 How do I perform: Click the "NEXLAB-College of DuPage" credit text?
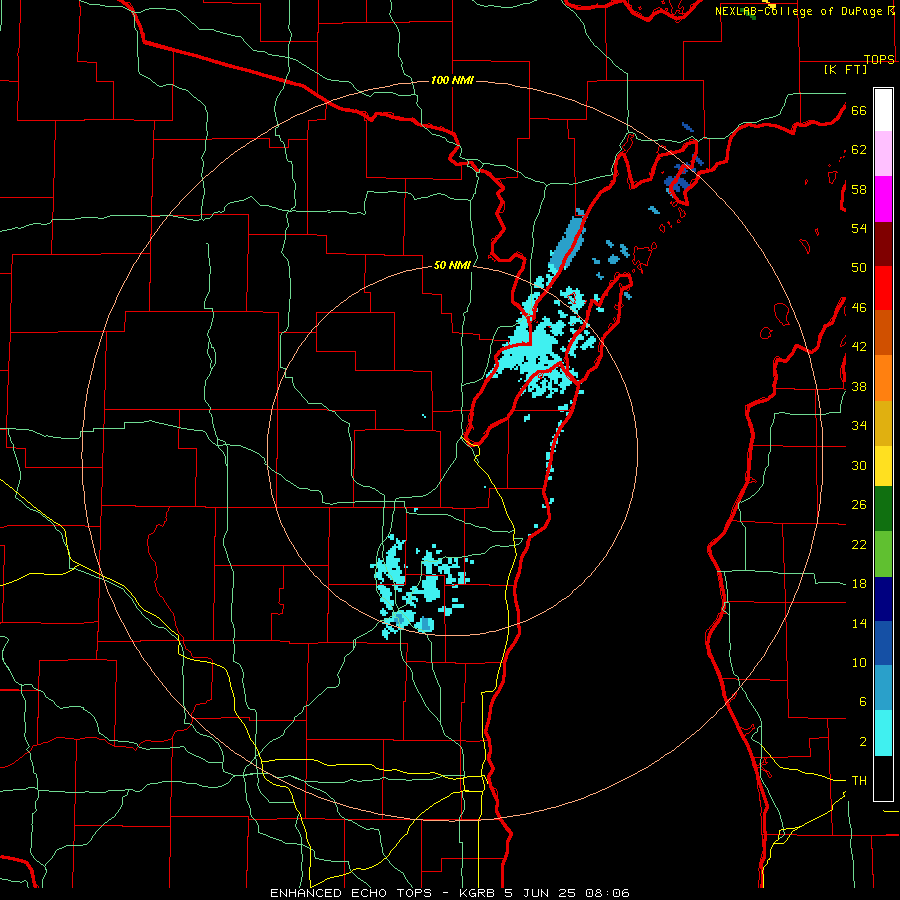click(800, 11)
